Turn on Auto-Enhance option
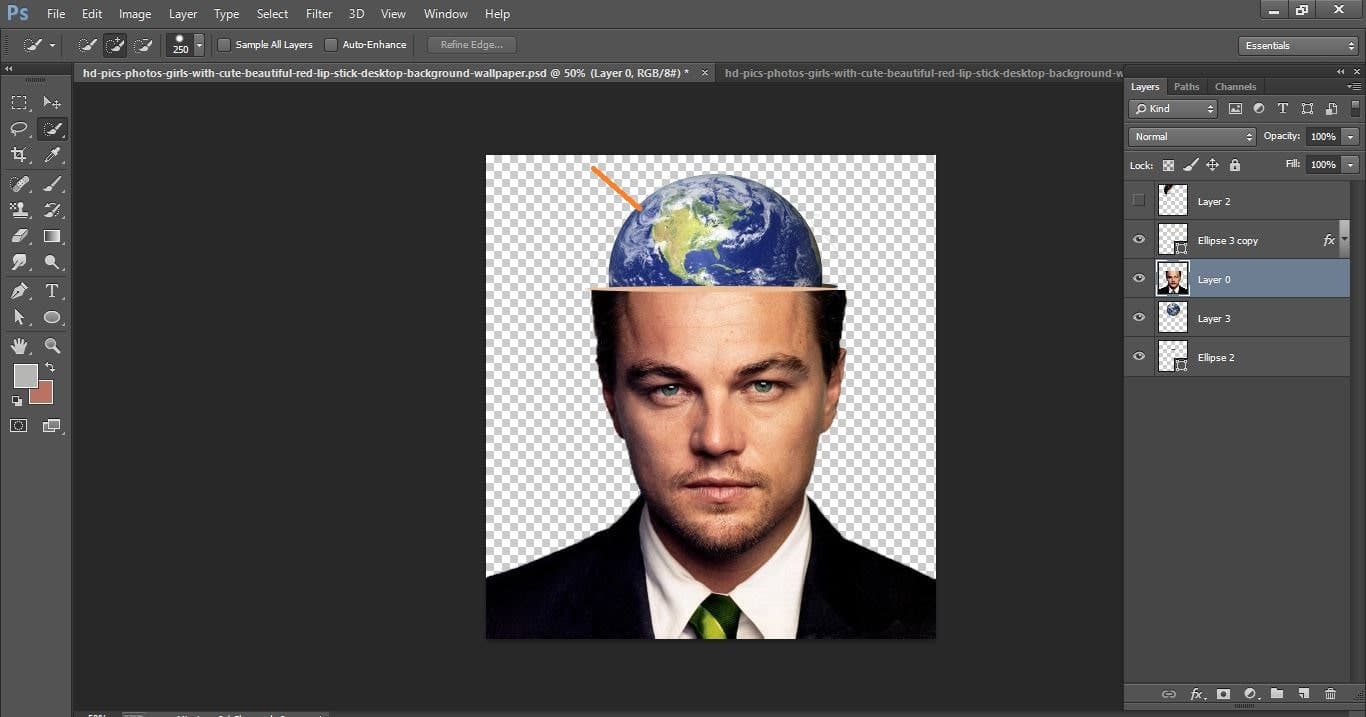 coord(330,44)
